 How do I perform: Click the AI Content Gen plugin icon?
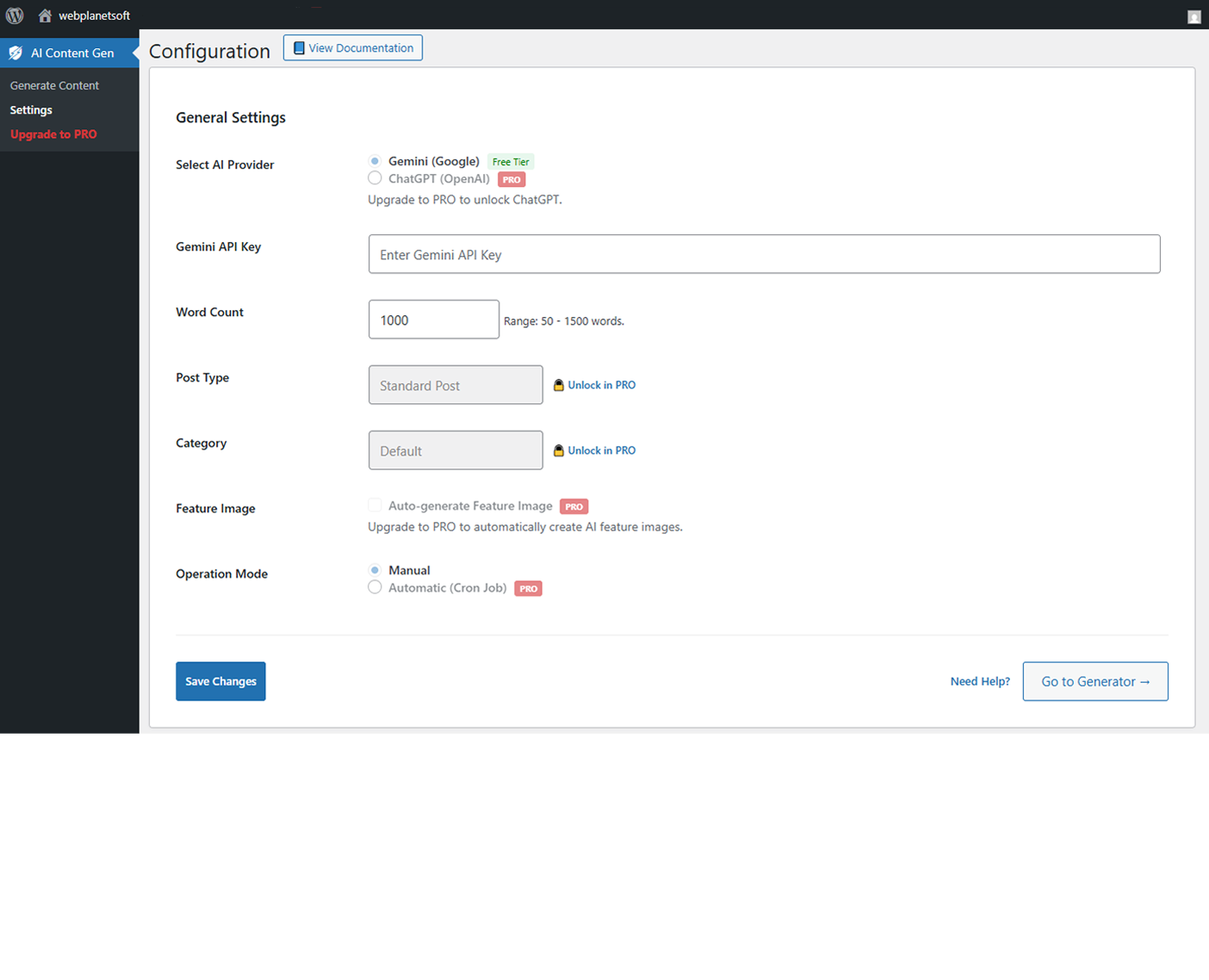point(15,53)
